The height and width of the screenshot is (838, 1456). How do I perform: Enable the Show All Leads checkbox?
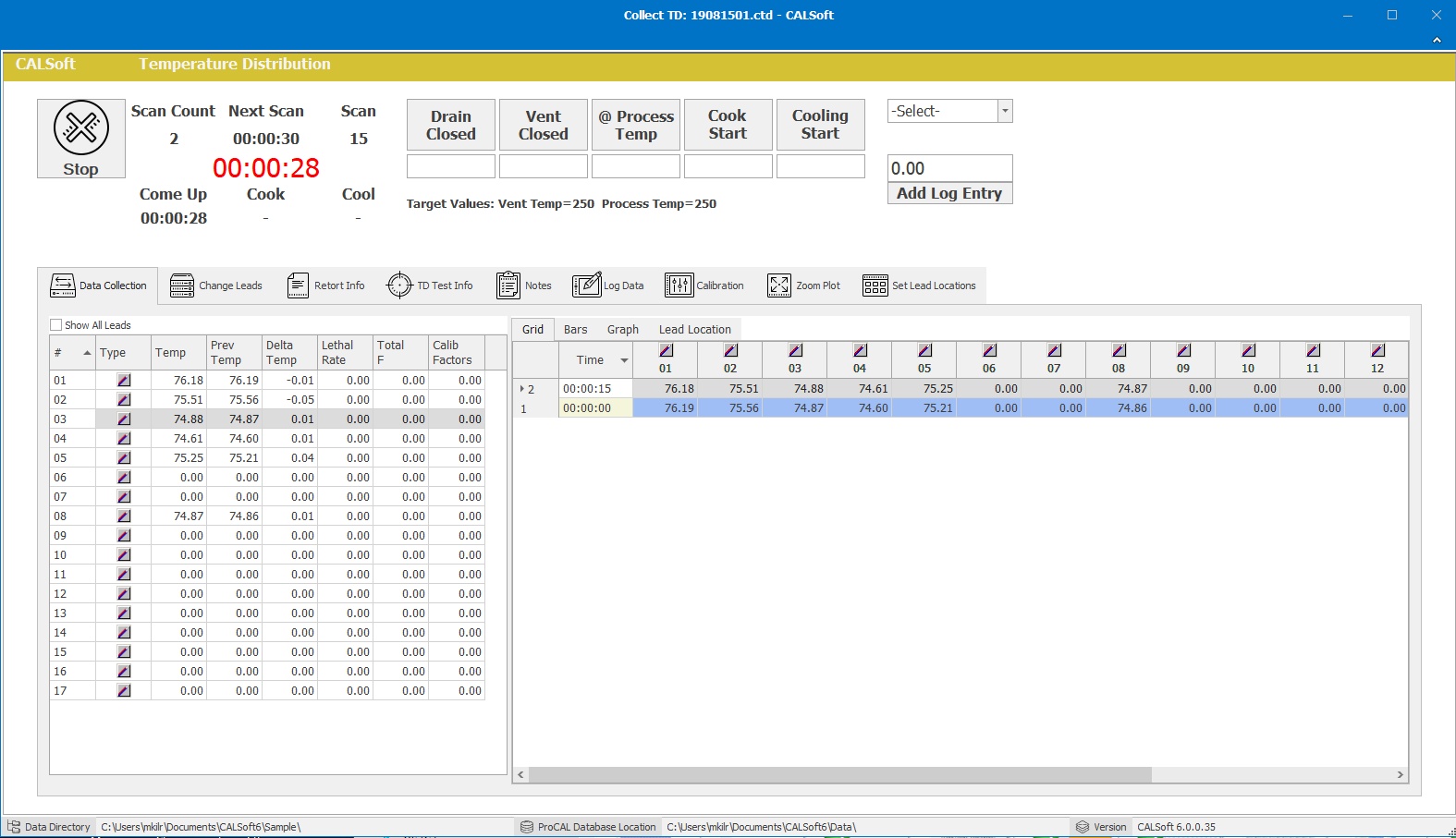[x=56, y=325]
